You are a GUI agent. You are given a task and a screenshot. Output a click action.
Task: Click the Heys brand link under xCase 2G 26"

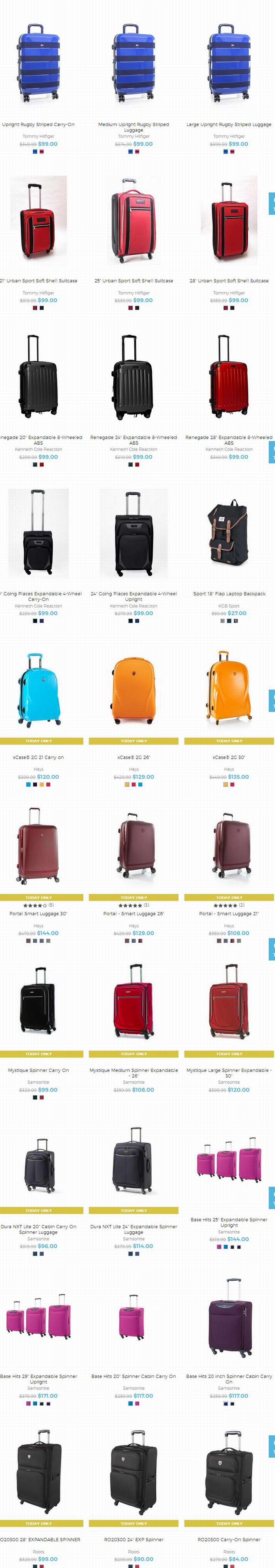click(134, 769)
